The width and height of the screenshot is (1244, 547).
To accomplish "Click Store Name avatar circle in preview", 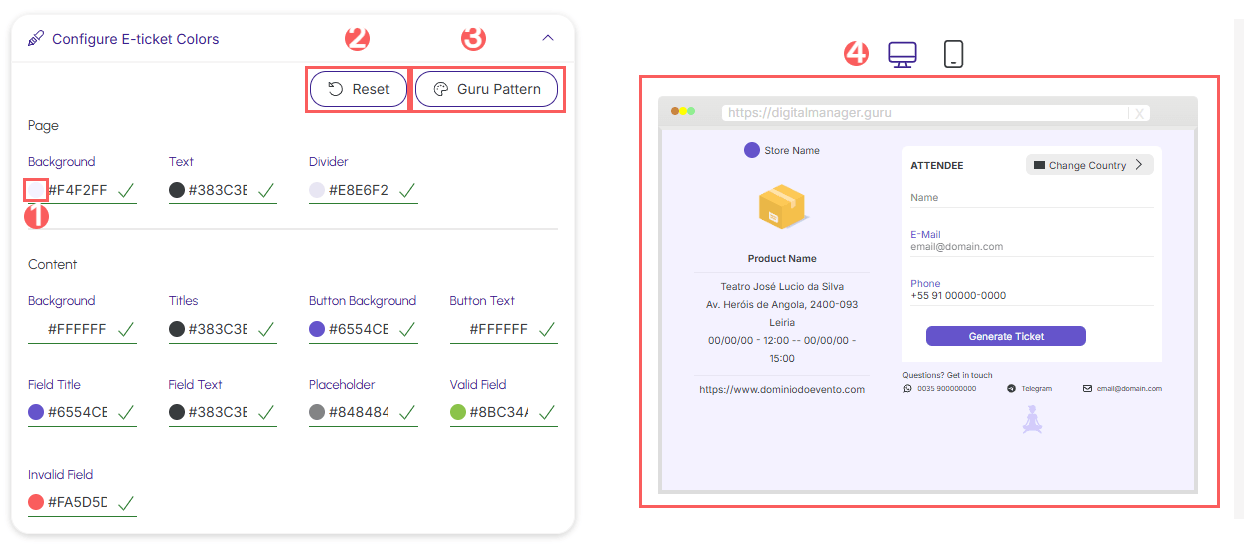I will point(752,150).
